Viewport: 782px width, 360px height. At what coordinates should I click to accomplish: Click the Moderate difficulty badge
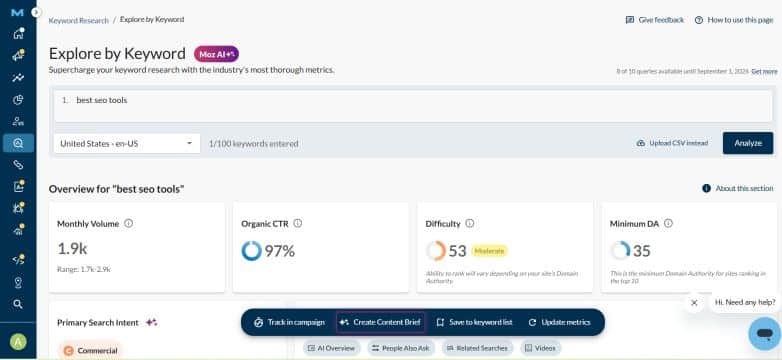[x=489, y=251]
